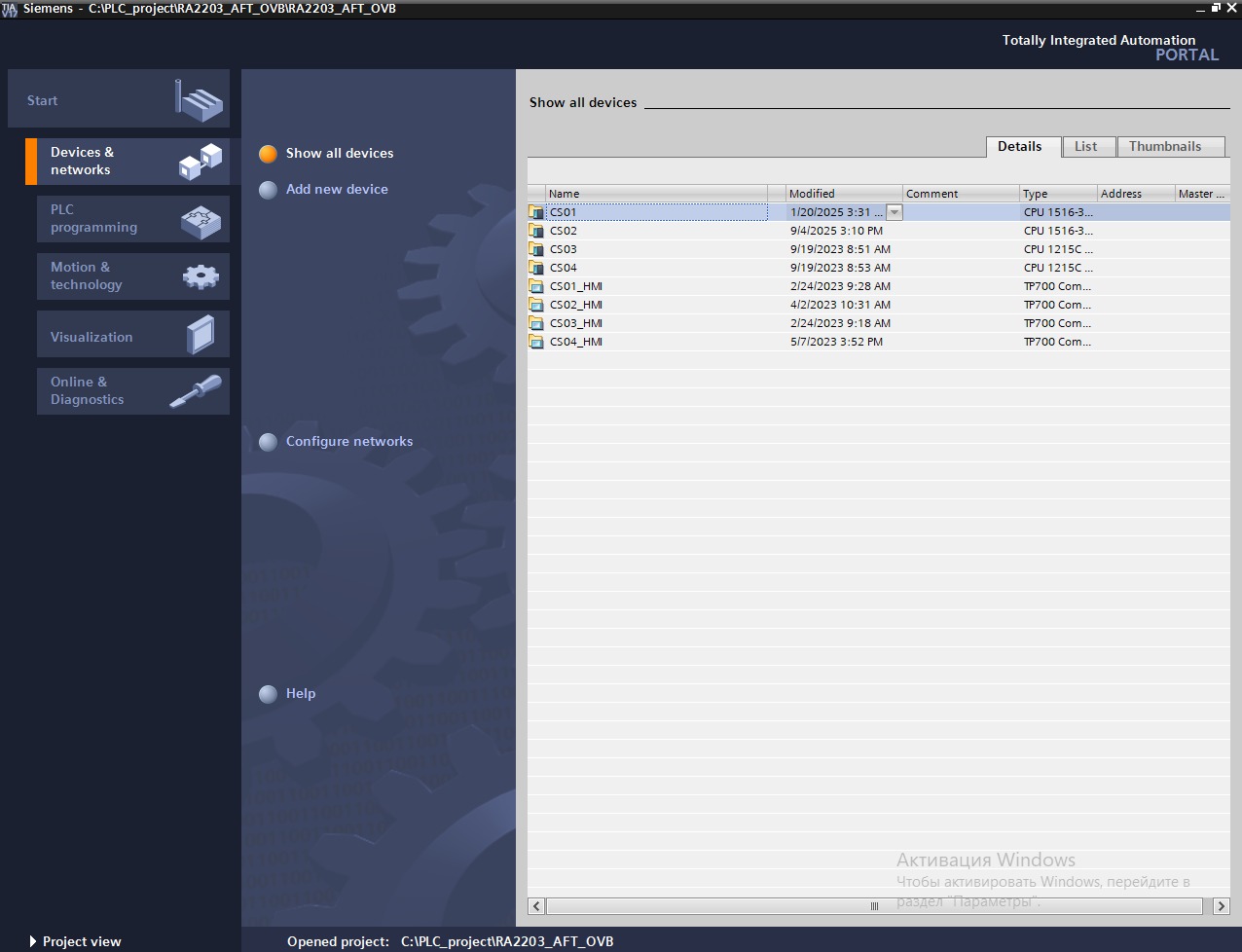Open the CS01 Modified dropdown arrow
The image size is (1242, 952).
coord(895,212)
